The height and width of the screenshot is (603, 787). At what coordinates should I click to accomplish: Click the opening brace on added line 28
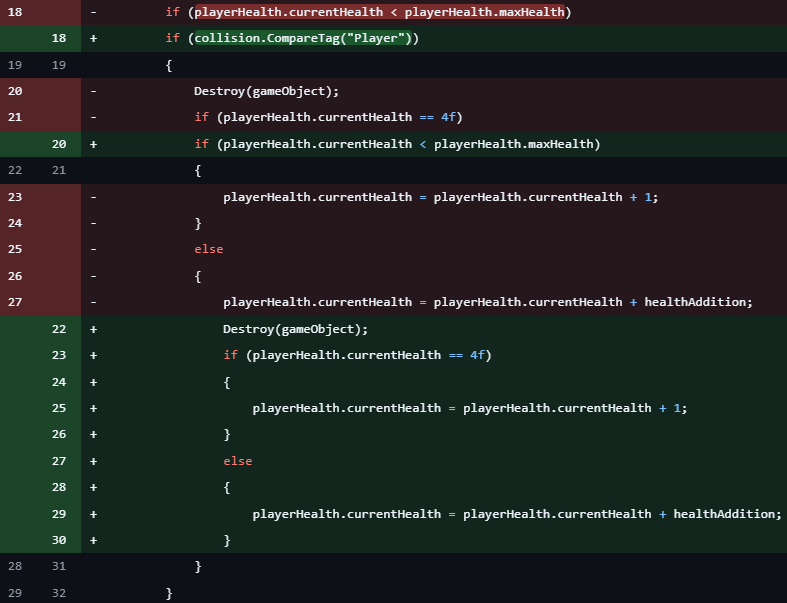227,487
